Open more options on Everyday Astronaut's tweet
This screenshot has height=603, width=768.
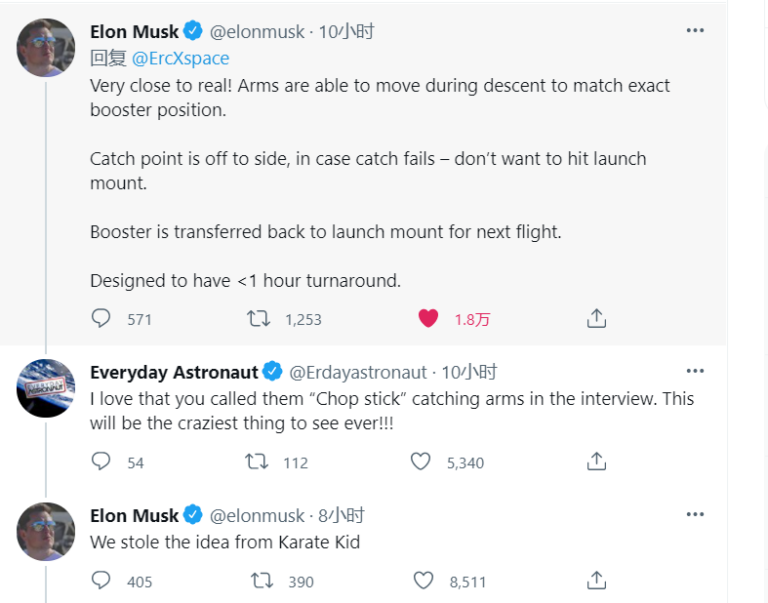click(x=695, y=371)
